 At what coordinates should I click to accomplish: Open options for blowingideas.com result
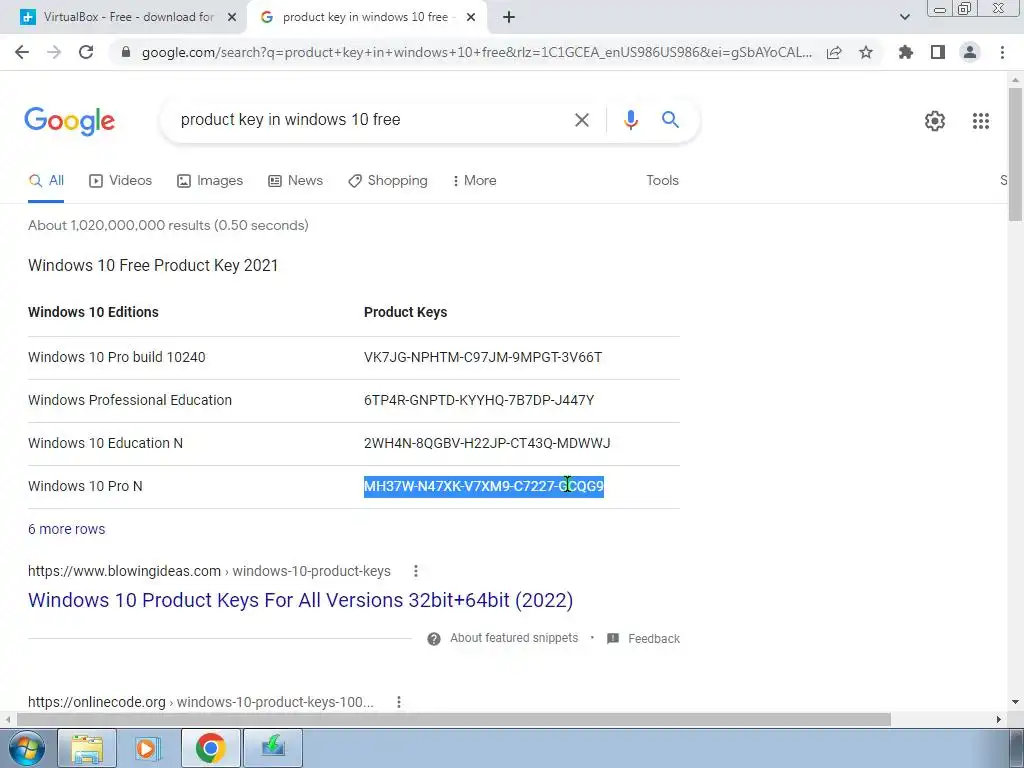click(x=415, y=571)
